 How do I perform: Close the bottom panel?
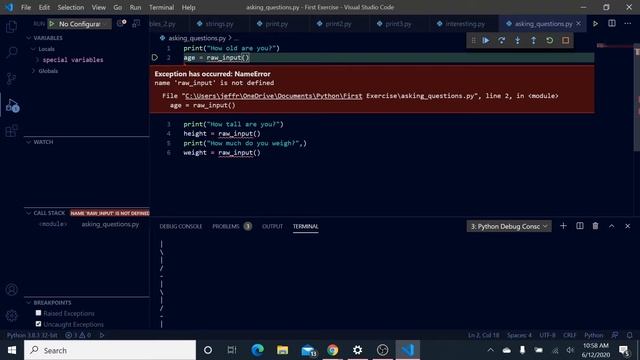pyautogui.click(x=628, y=226)
